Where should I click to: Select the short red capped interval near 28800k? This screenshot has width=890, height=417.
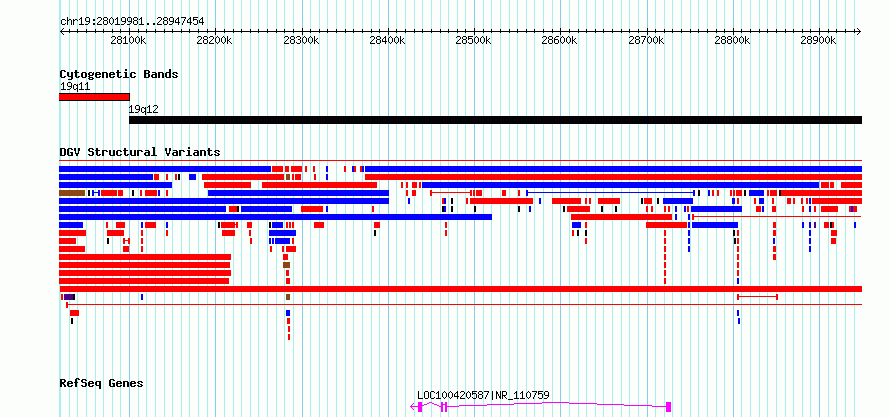coord(757,297)
